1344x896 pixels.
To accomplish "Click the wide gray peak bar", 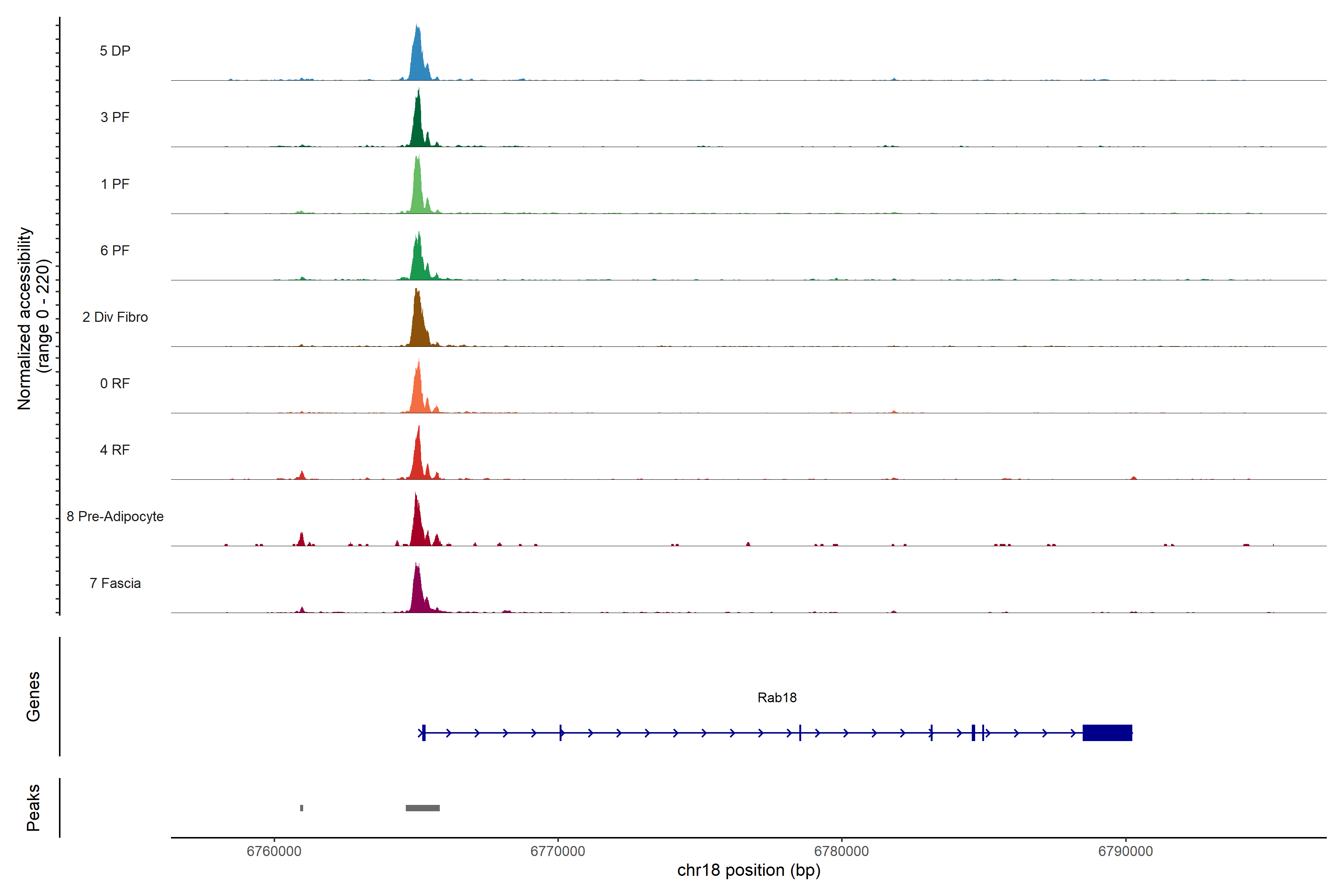I will pos(422,808).
